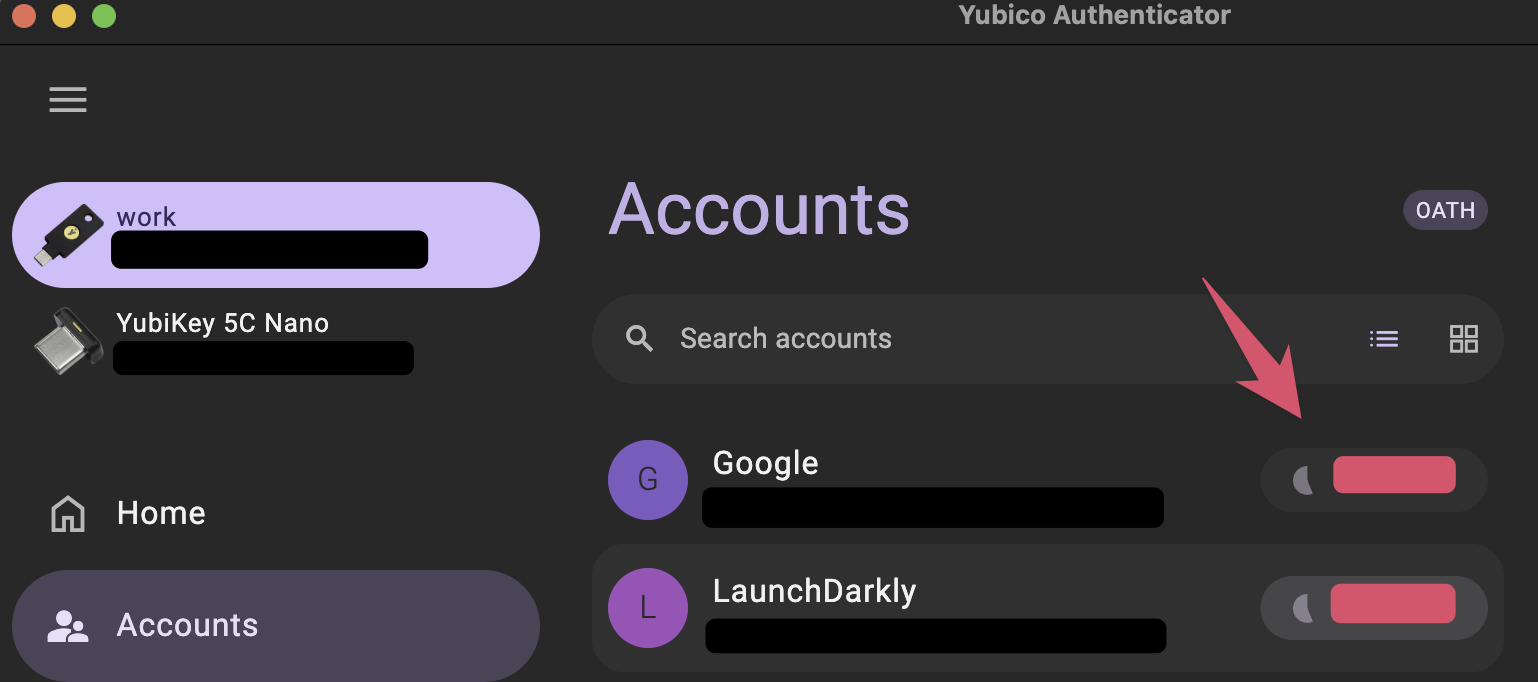Click the magnifier search icon
Viewport: 1538px width, 682px height.
tap(640, 339)
